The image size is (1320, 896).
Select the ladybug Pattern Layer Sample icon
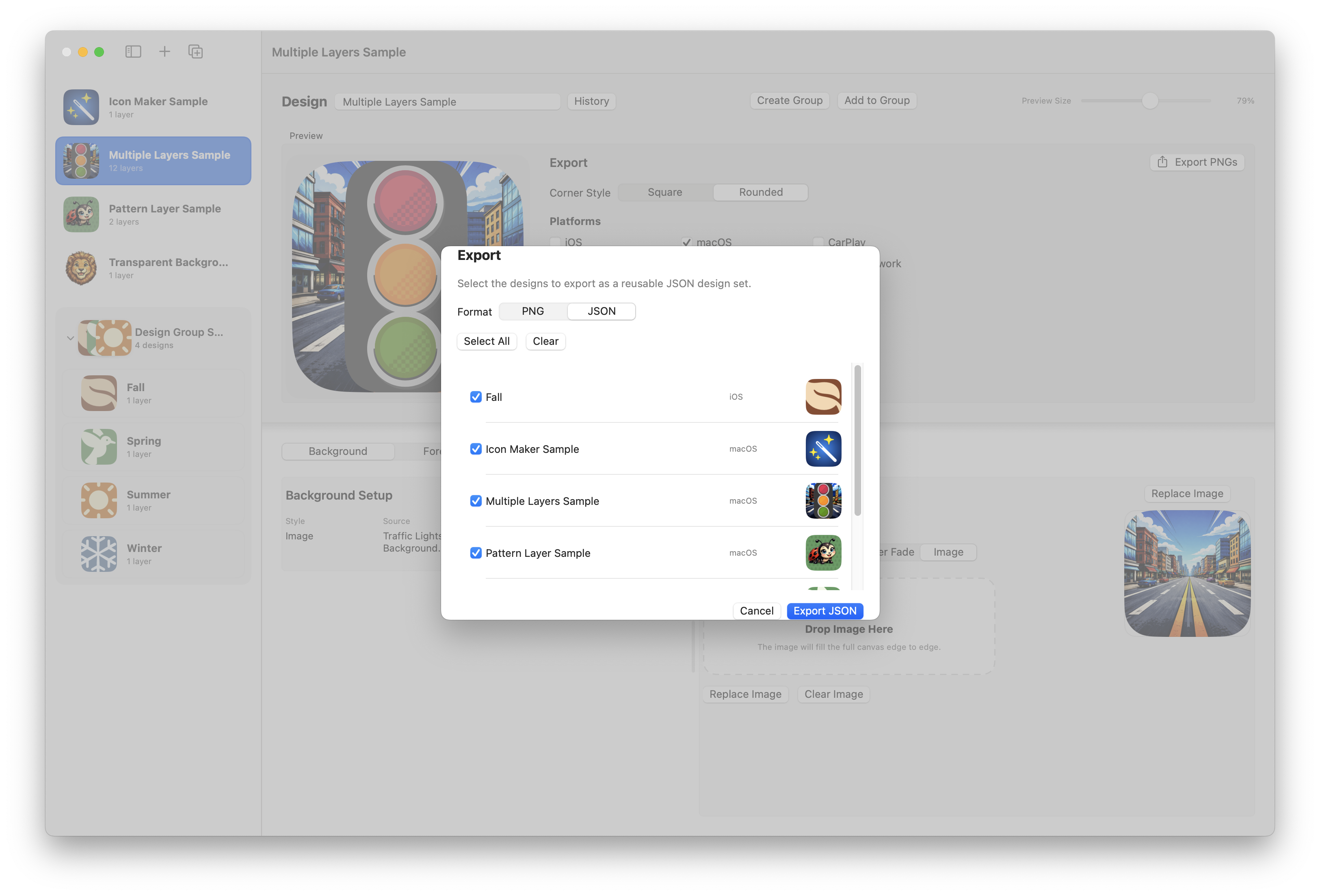tap(81, 214)
